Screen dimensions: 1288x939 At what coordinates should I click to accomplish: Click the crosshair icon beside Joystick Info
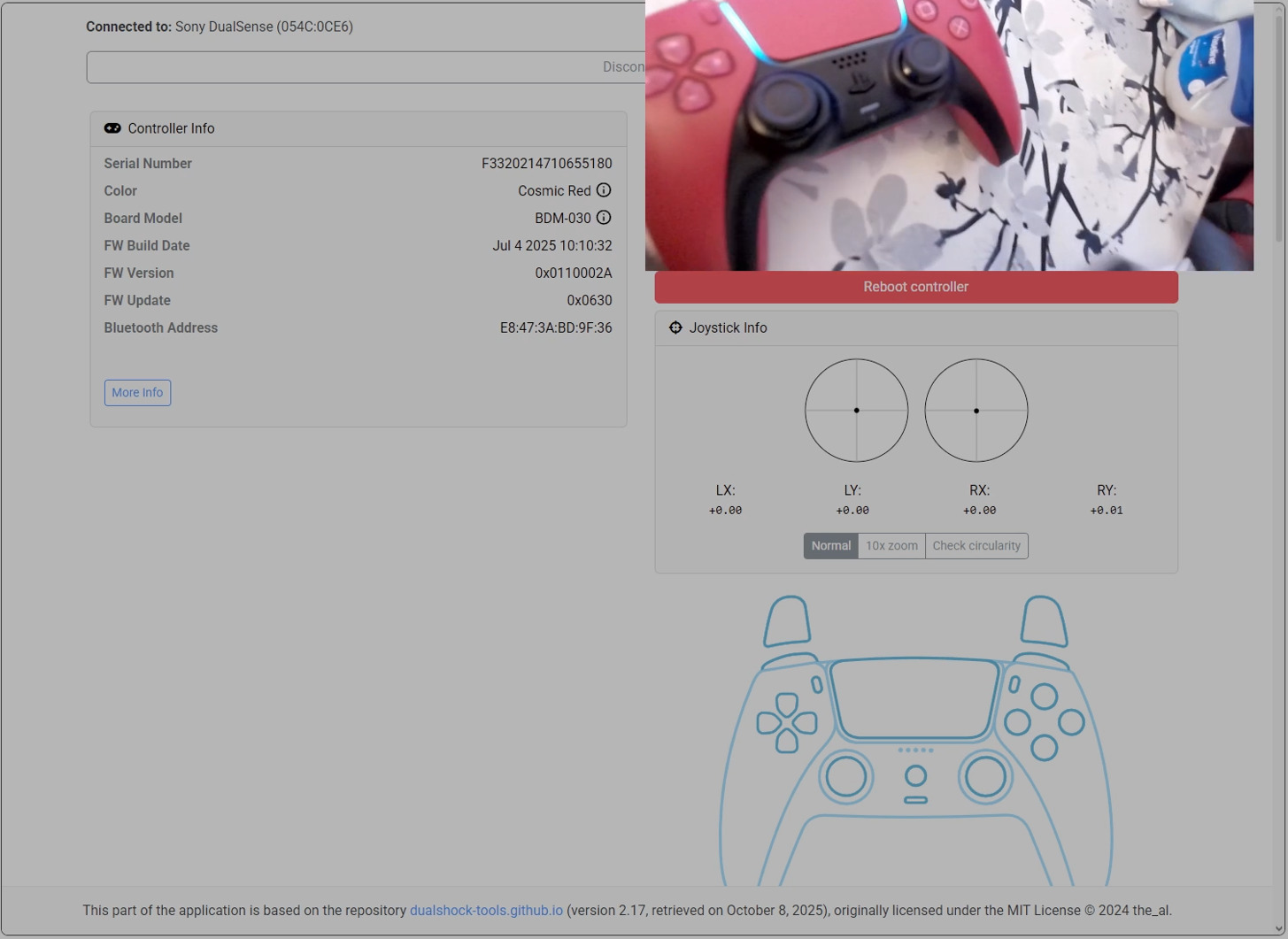(x=675, y=327)
